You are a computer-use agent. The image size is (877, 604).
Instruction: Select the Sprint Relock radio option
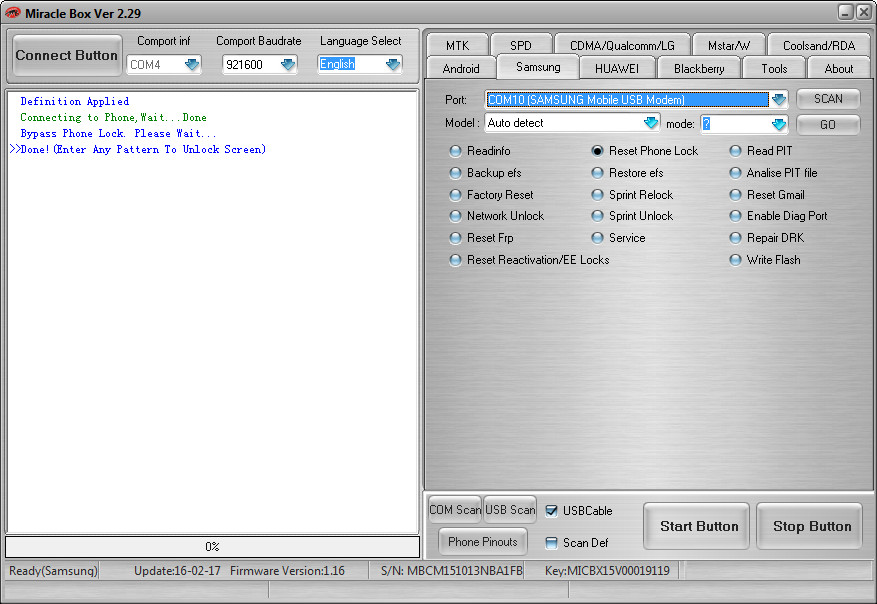597,195
